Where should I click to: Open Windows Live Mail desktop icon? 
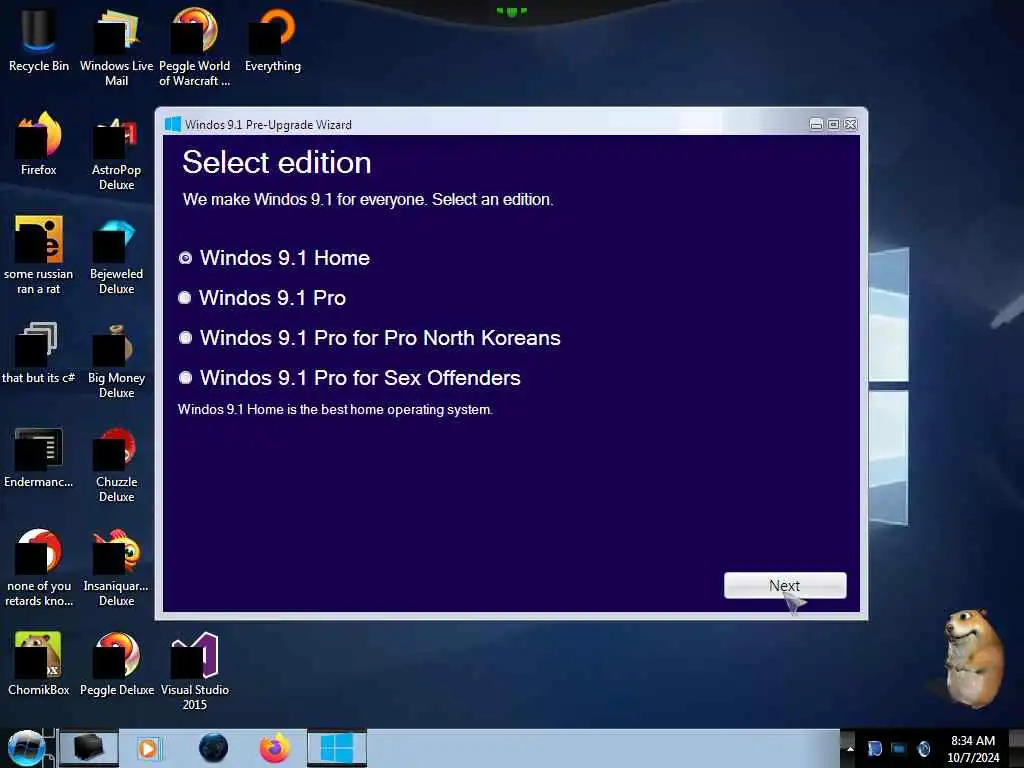116,46
